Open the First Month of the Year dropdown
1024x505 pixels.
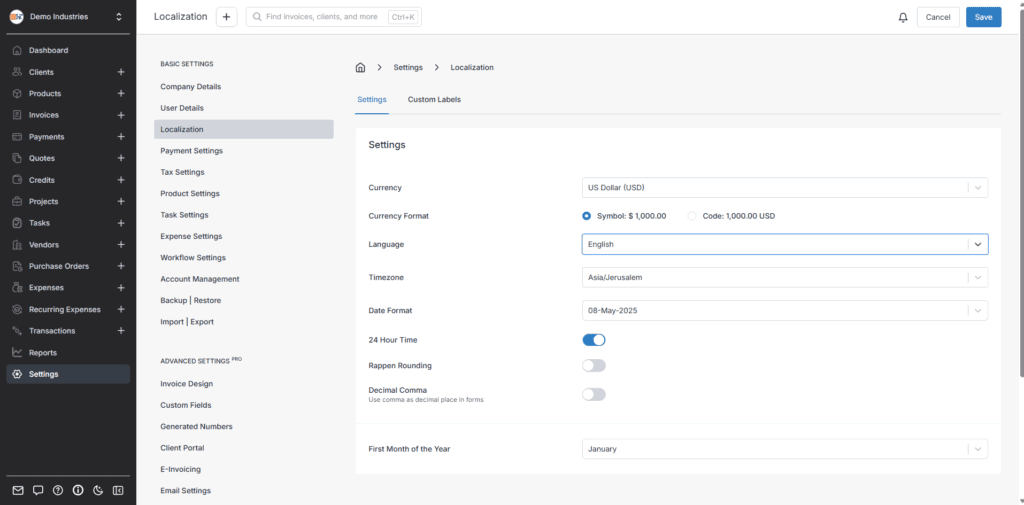(x=784, y=449)
